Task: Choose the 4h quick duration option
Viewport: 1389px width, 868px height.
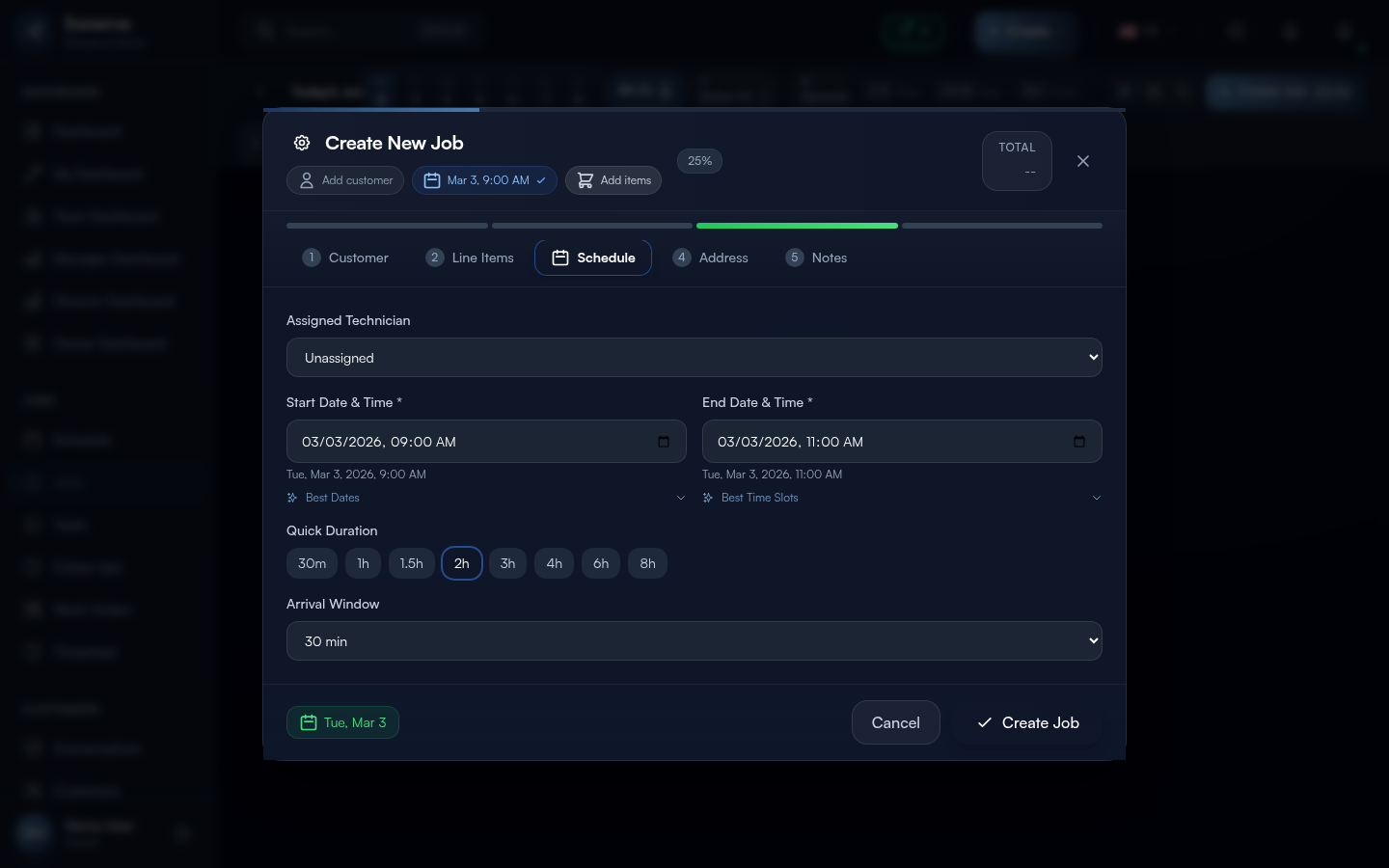Action: coord(554,563)
